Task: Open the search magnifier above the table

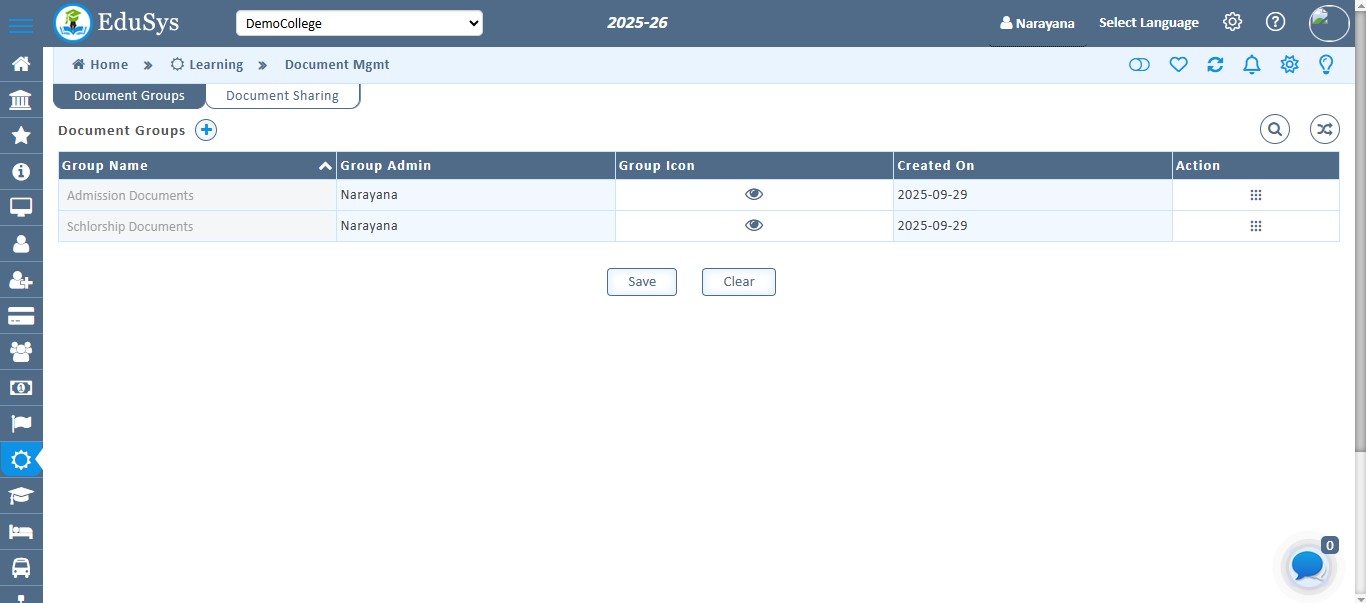Action: point(1275,129)
